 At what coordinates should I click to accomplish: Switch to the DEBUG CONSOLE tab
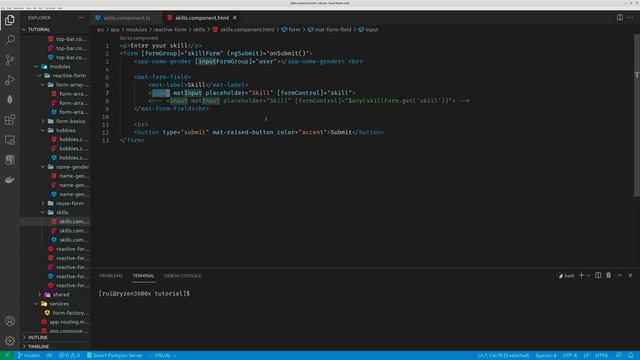pyautogui.click(x=182, y=276)
